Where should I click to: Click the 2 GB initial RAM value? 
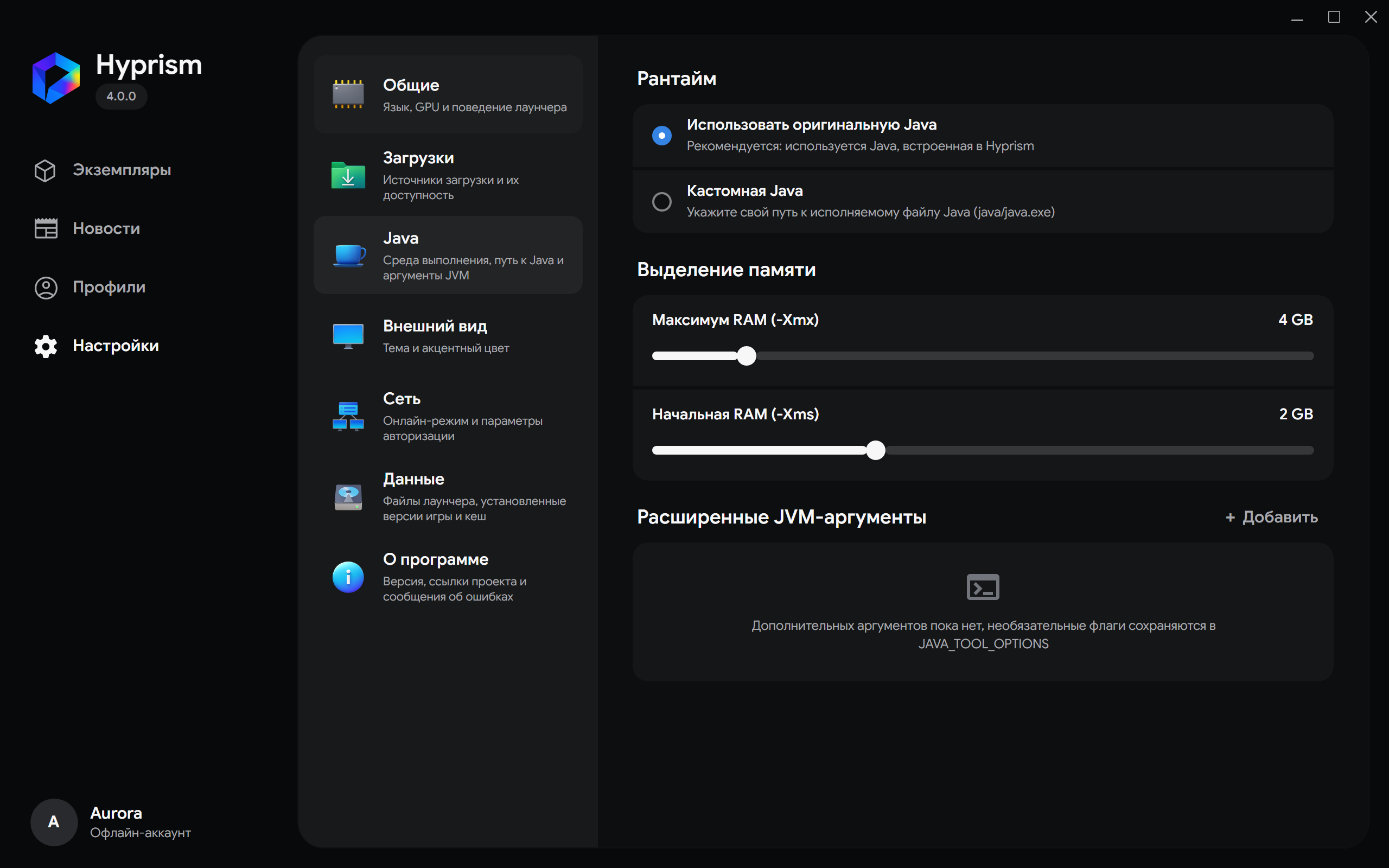coord(1296,414)
